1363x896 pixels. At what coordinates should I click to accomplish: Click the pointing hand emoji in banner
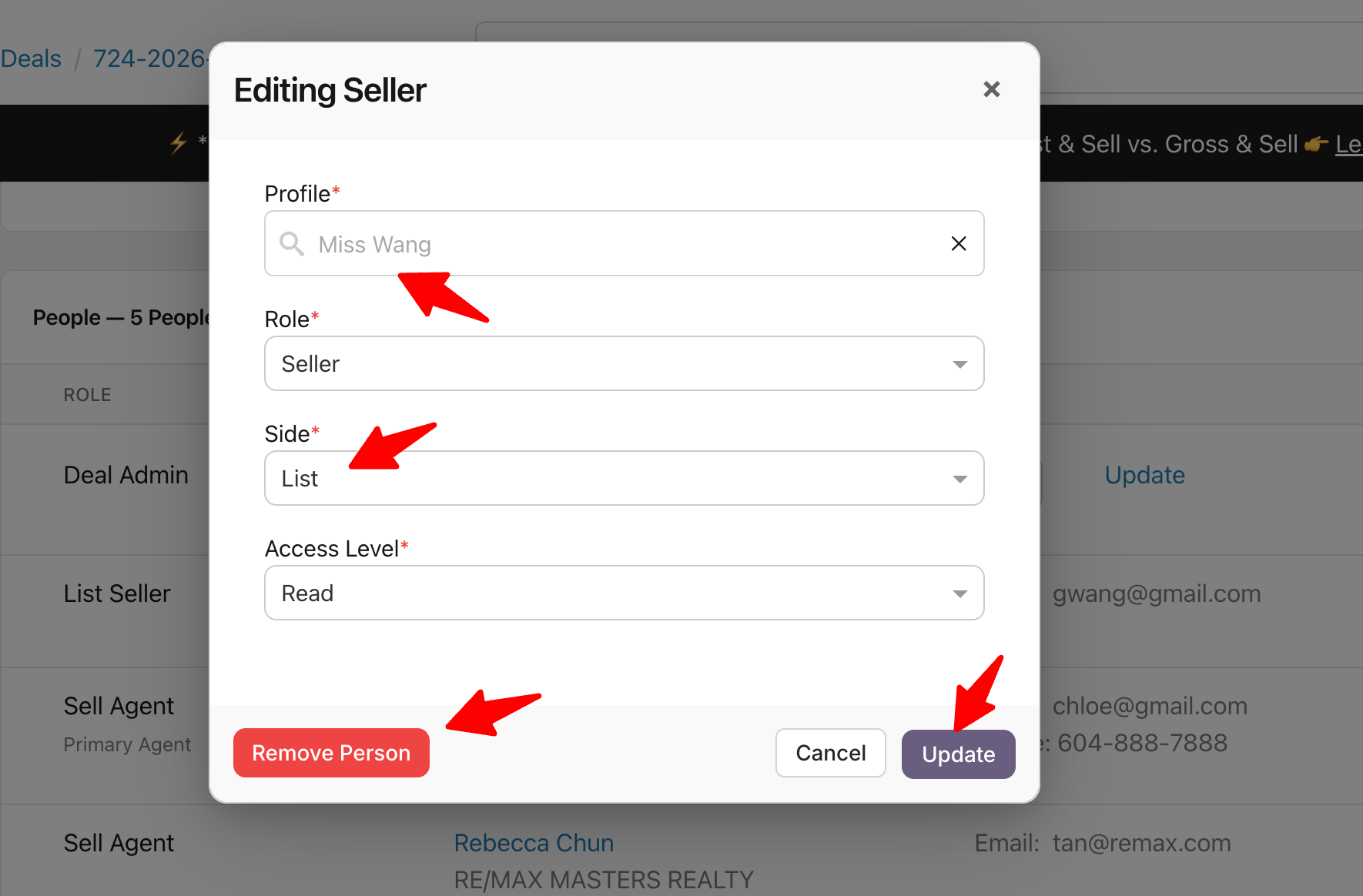[x=1316, y=144]
